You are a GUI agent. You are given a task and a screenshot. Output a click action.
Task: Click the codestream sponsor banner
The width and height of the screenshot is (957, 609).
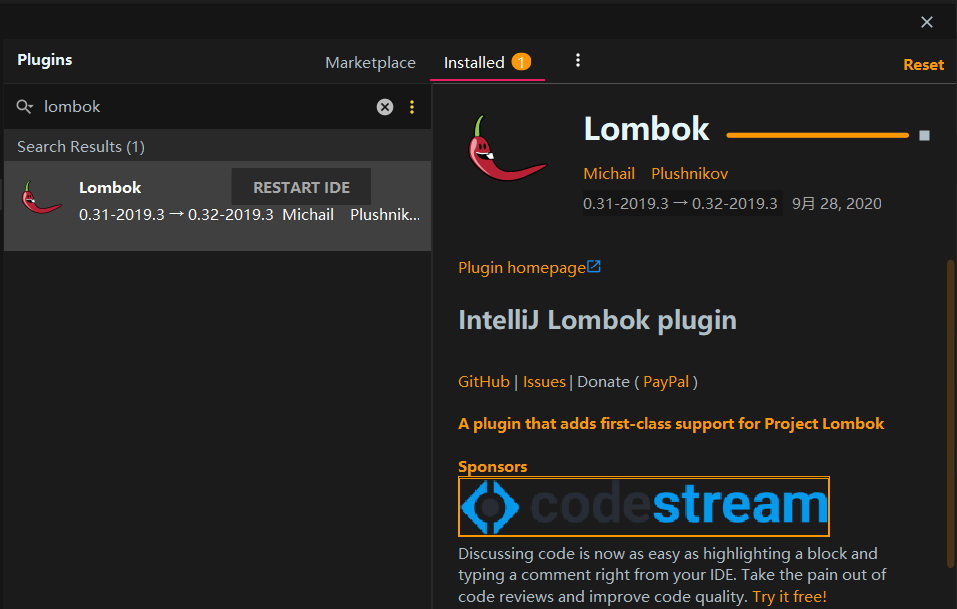click(x=644, y=506)
